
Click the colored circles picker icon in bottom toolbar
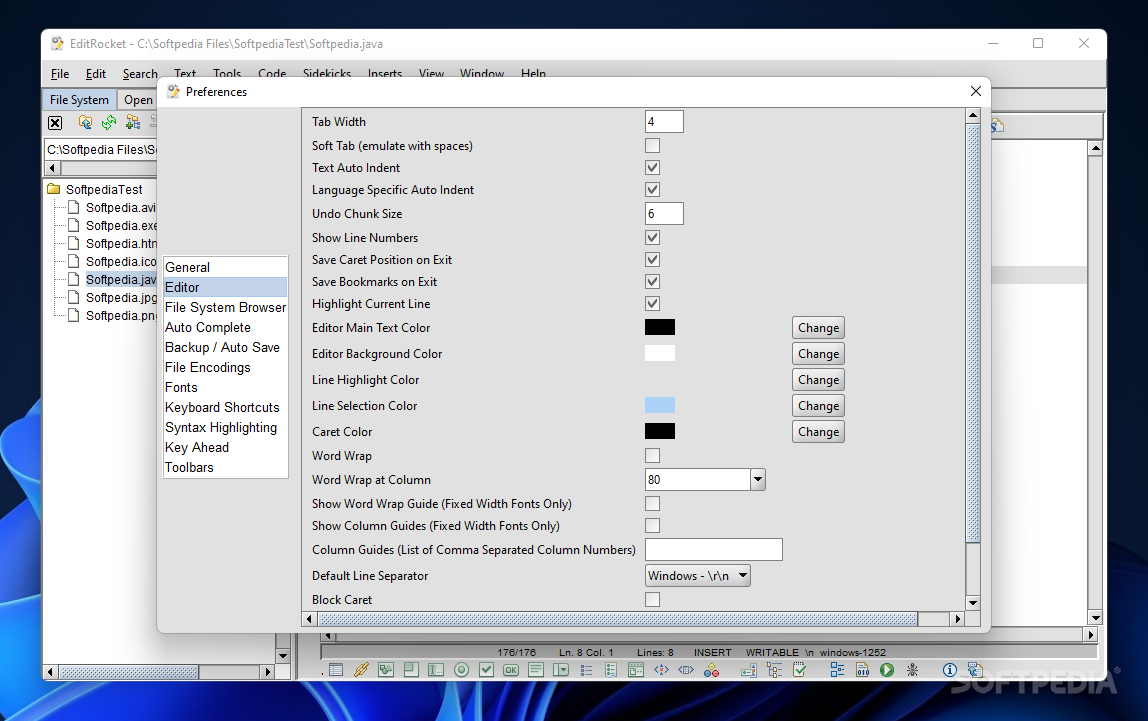pos(711,669)
